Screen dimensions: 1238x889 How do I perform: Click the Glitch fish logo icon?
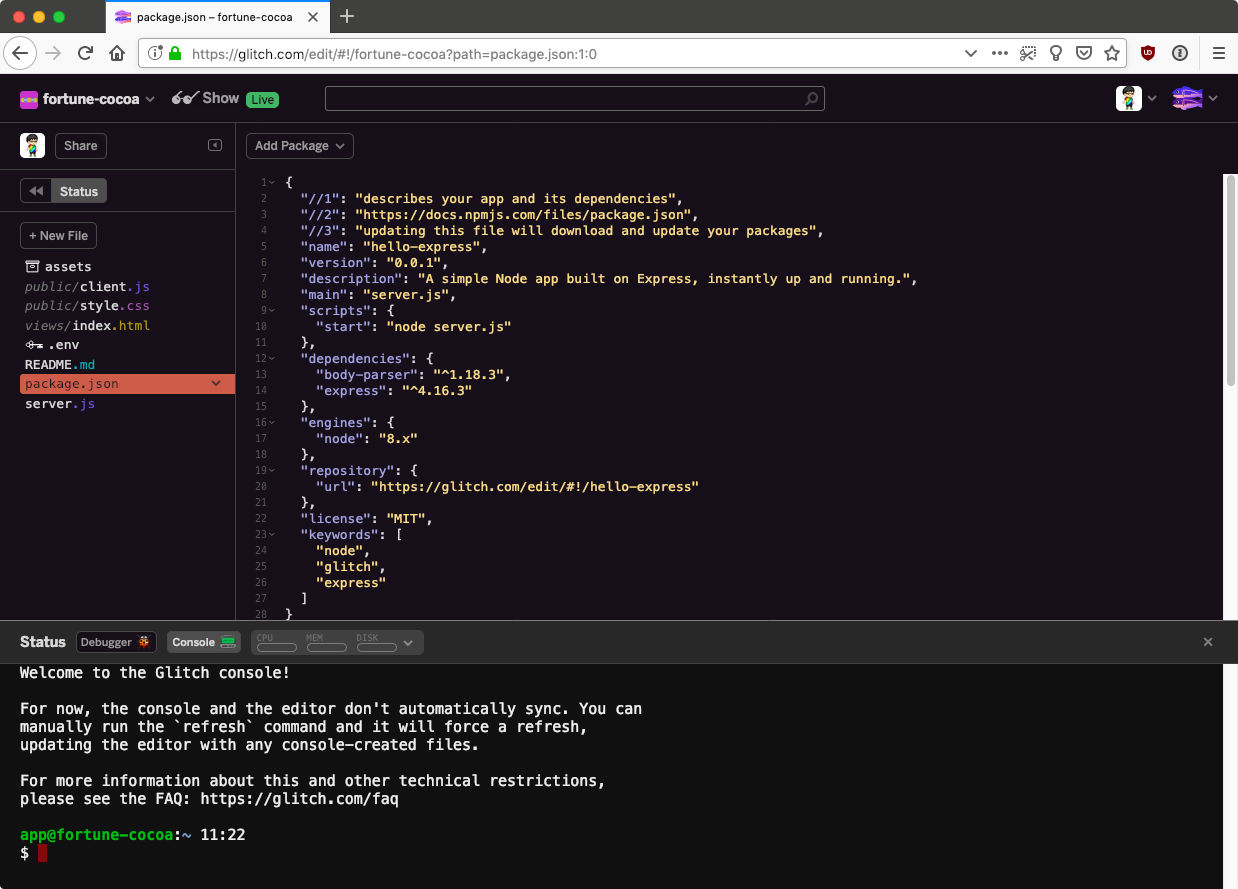click(x=1187, y=98)
